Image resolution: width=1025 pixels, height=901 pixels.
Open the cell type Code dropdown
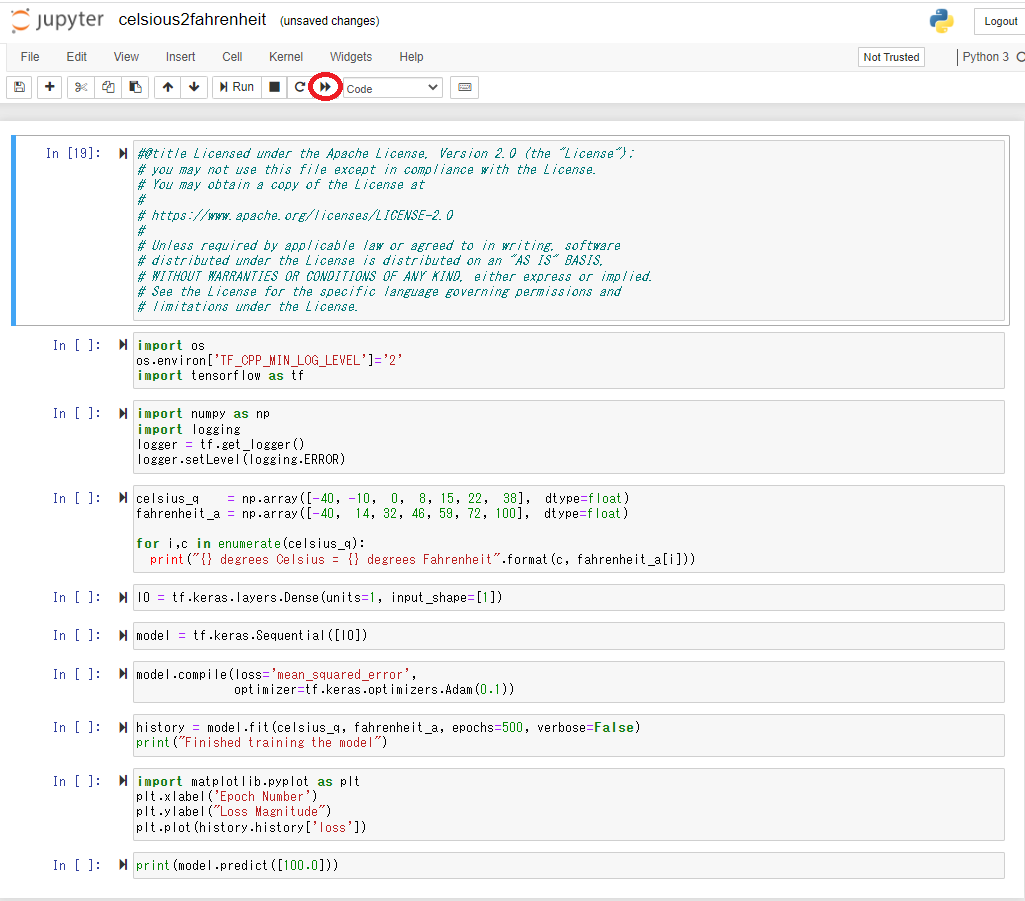coord(391,88)
